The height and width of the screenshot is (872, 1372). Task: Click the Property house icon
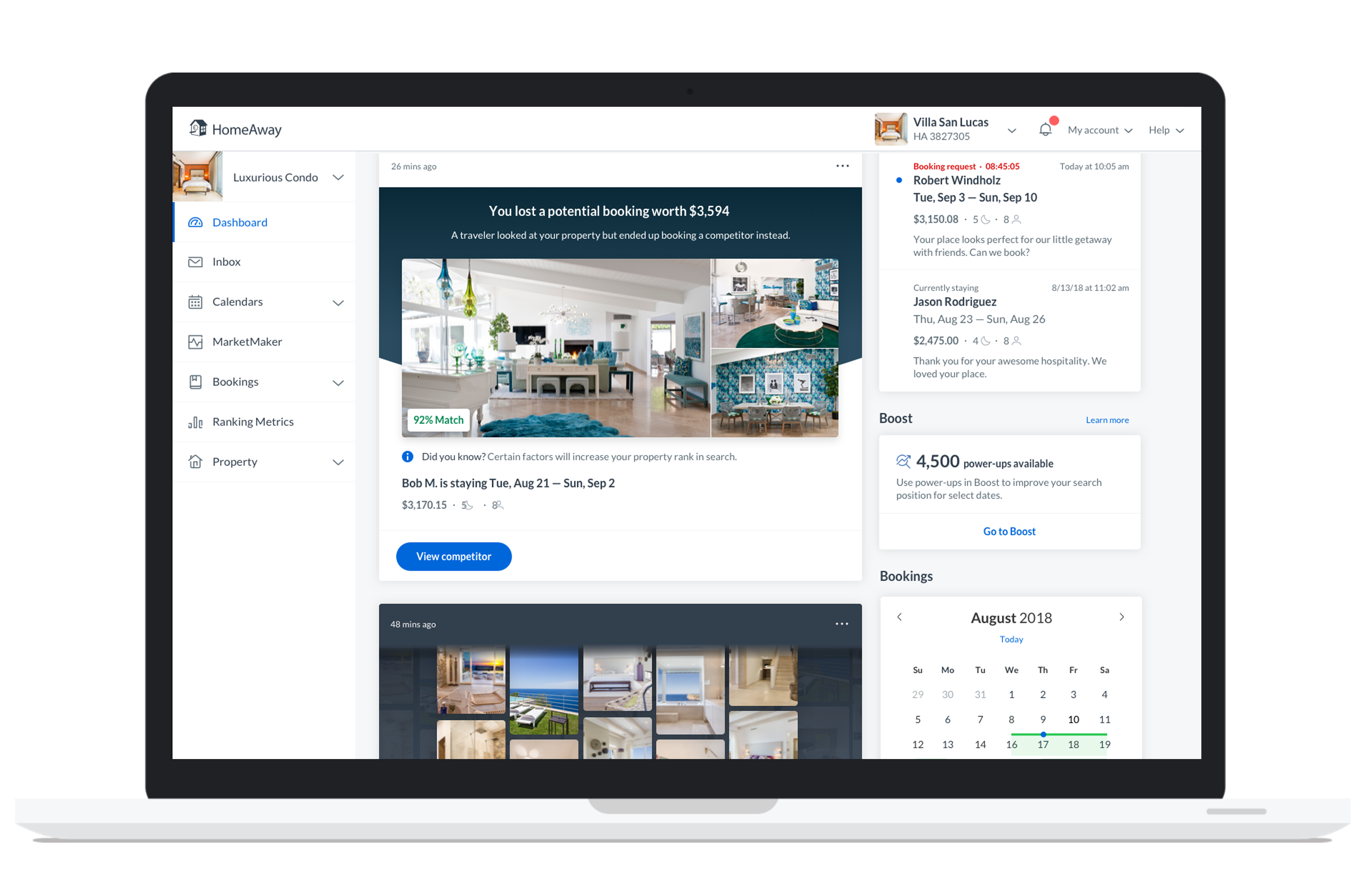coord(195,461)
